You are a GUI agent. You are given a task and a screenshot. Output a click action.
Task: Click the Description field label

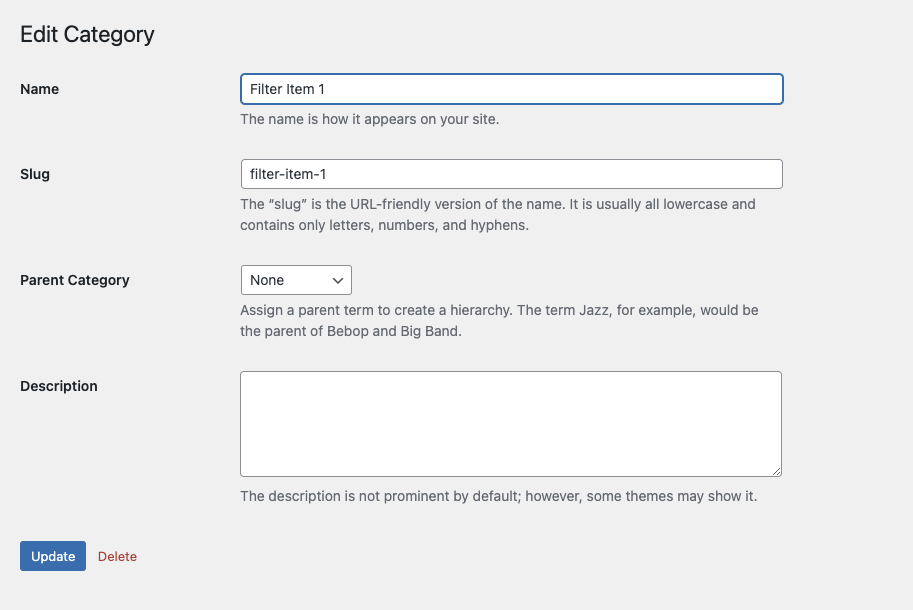(59, 386)
